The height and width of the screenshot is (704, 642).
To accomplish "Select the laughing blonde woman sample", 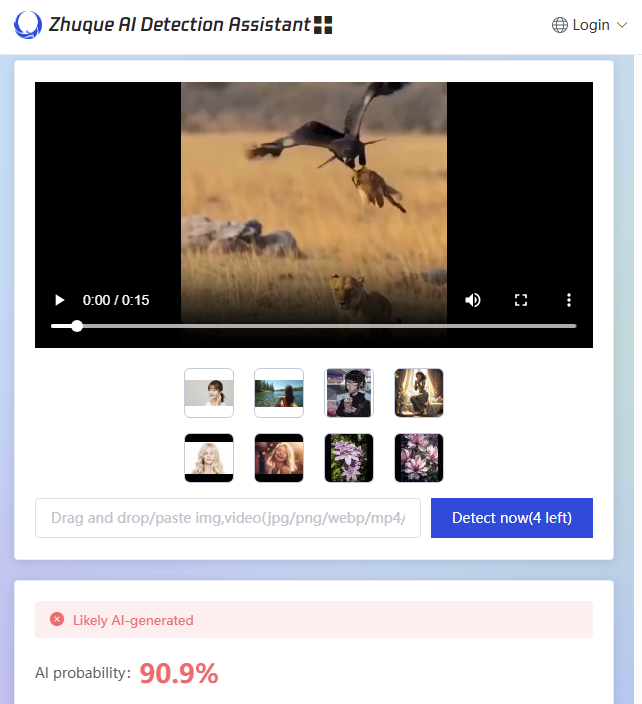I will [279, 458].
